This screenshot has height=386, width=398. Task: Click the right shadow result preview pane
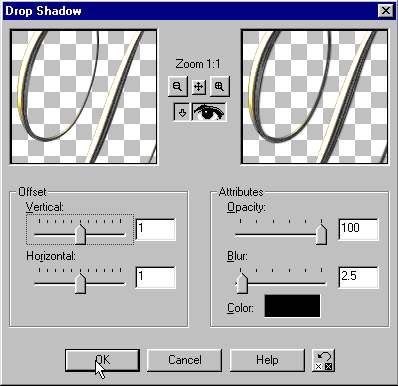coord(315,97)
